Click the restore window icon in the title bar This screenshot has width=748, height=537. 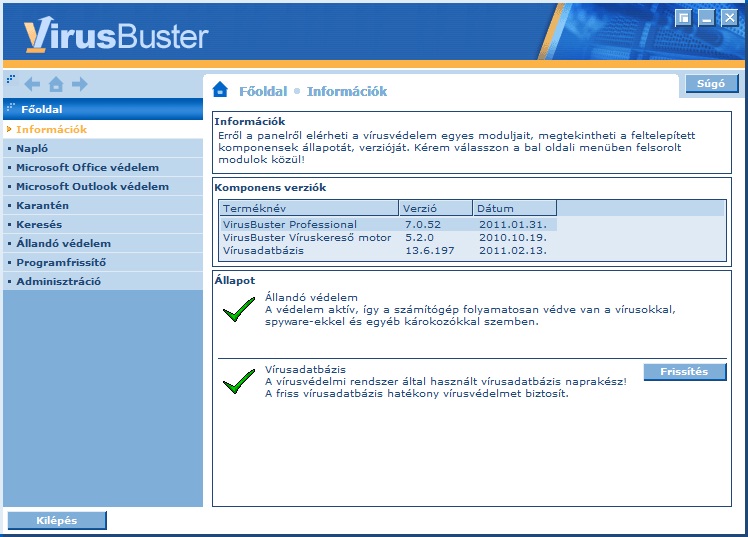coord(684,18)
